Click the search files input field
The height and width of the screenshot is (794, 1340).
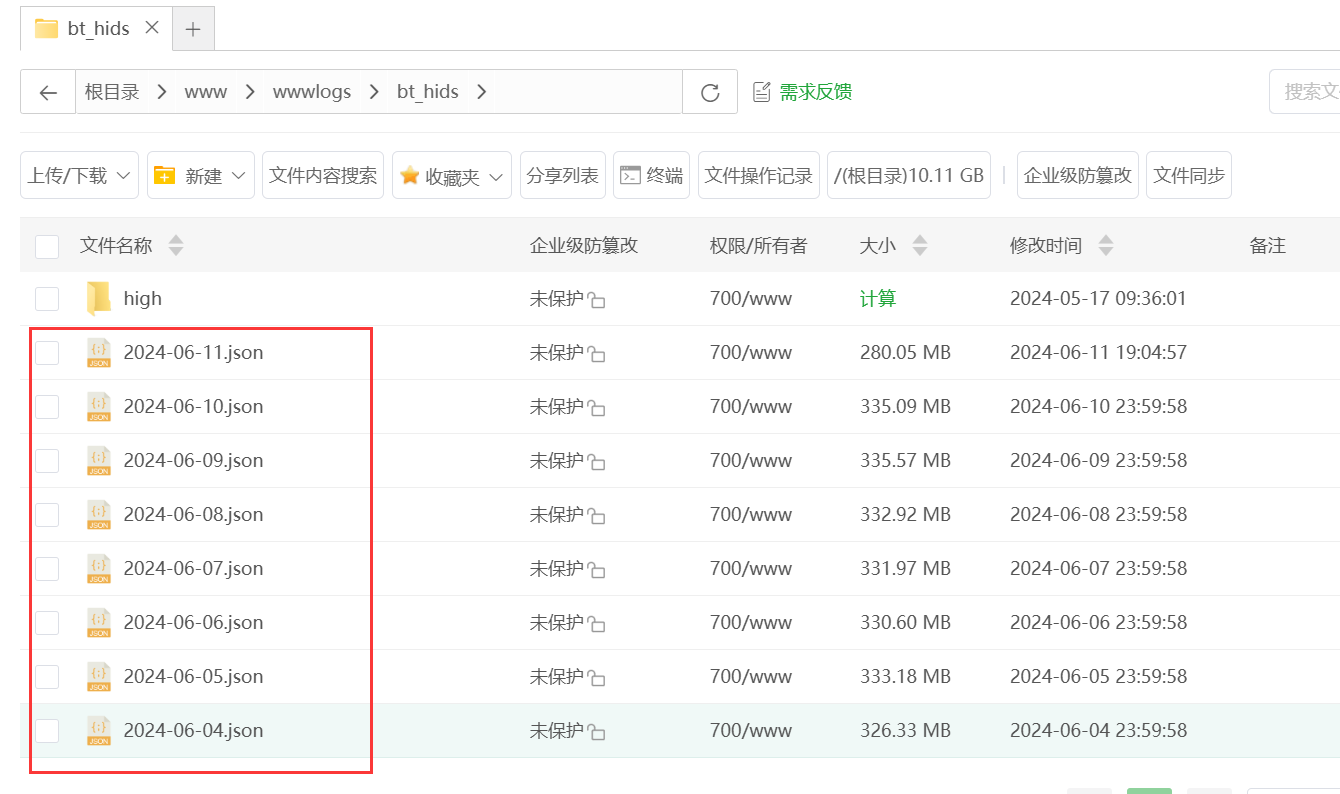coord(1305,92)
